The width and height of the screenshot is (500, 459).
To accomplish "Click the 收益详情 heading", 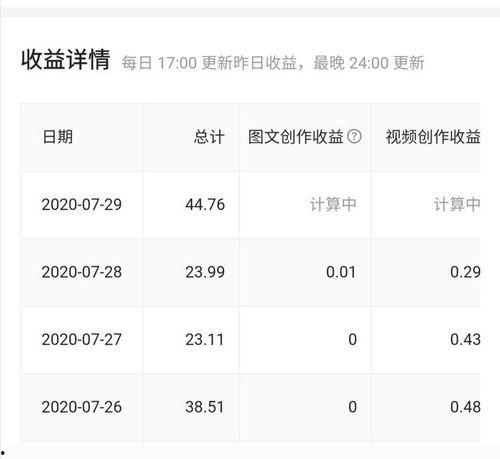I will click(x=66, y=60).
